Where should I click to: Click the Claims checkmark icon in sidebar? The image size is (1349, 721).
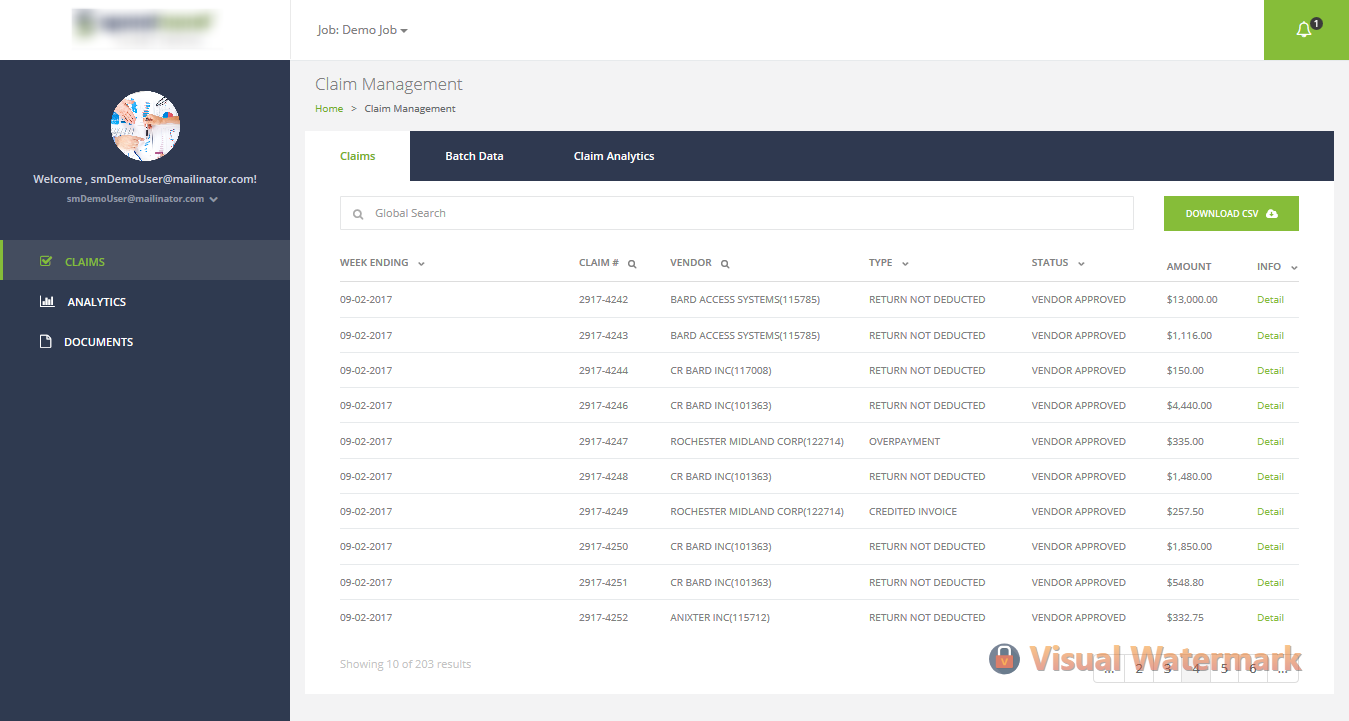coord(45,261)
